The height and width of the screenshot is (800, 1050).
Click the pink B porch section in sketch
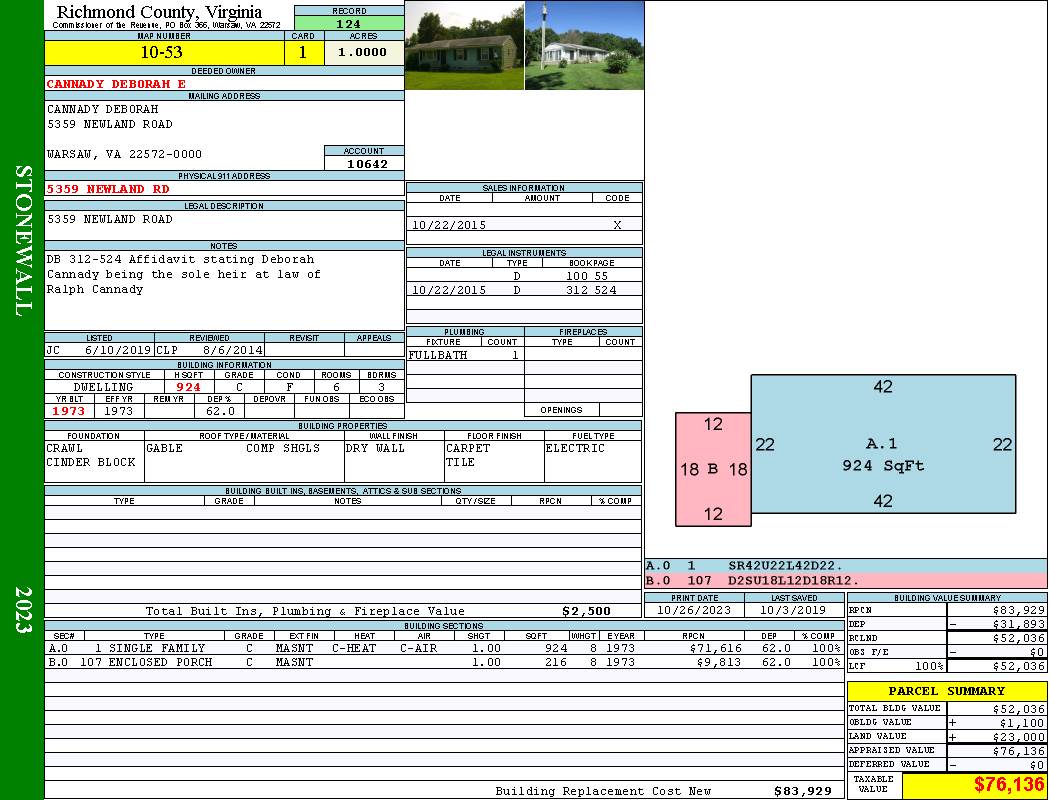coord(713,469)
